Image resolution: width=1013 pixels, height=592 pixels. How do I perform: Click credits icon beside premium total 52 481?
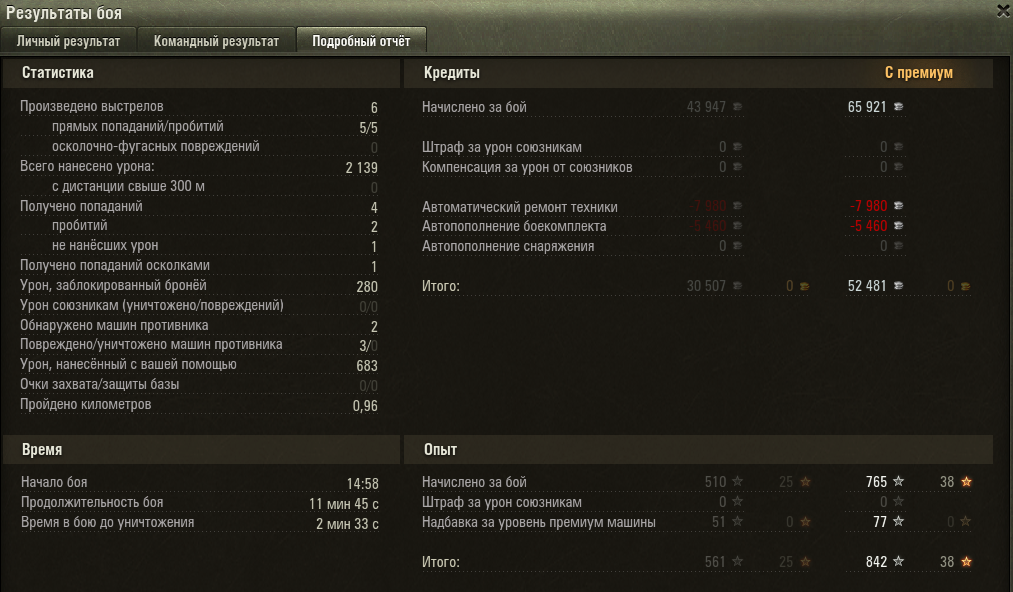pos(898,286)
